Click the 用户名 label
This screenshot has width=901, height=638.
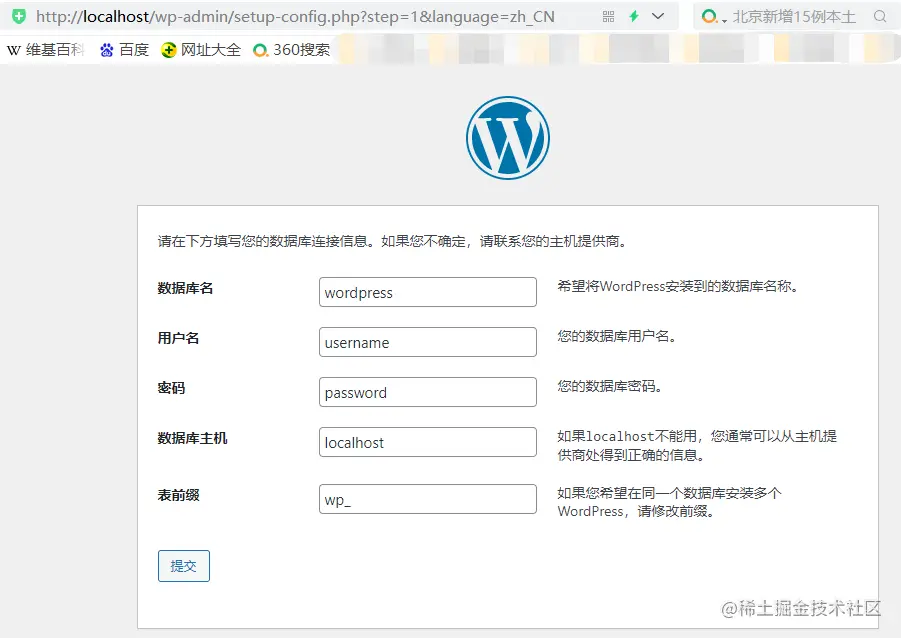[178, 338]
